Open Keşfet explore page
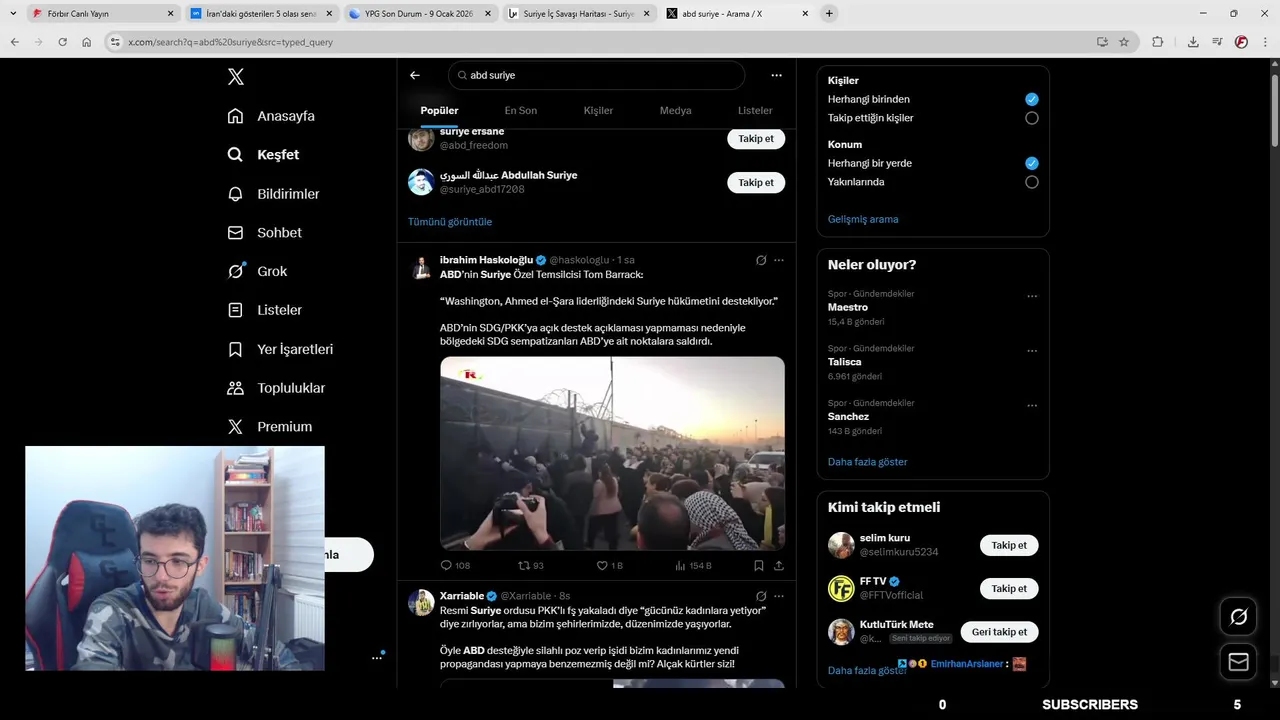The image size is (1280, 720). click(x=263, y=155)
